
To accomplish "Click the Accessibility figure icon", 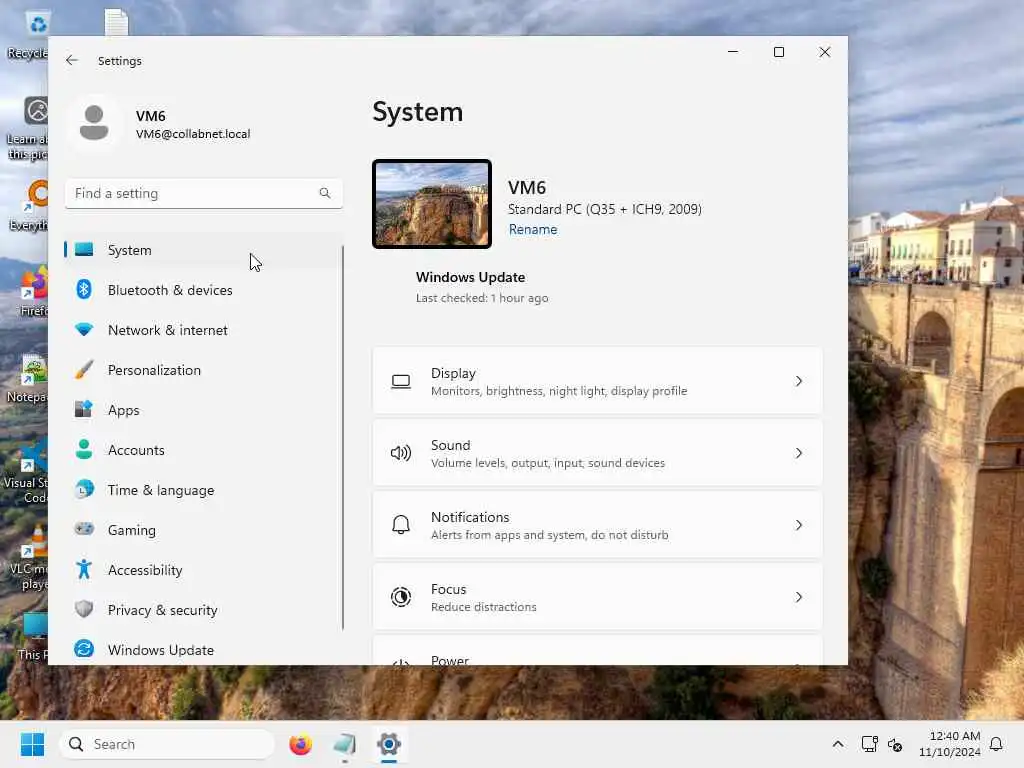I will point(84,569).
